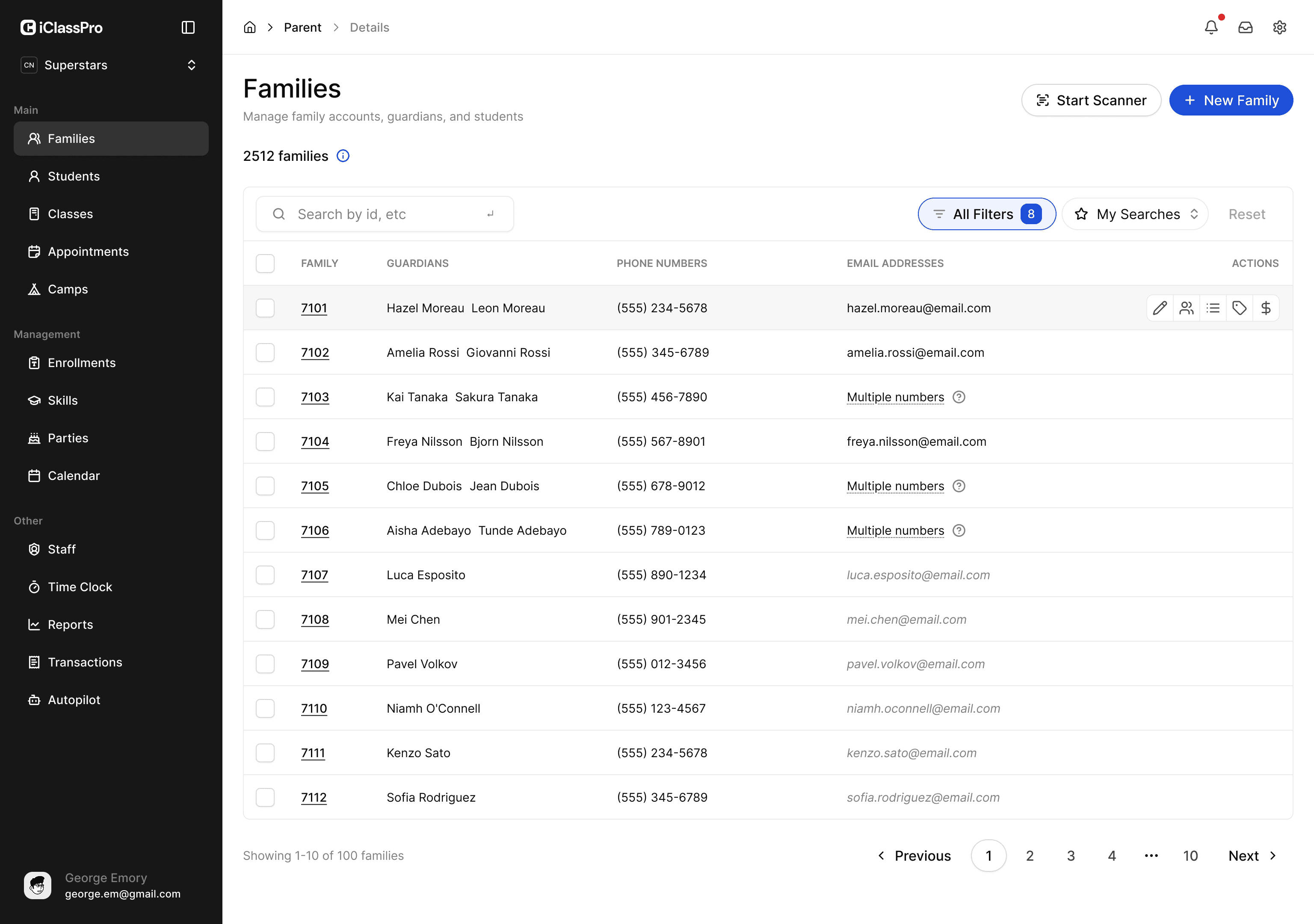This screenshot has width=1314, height=924.
Task: Open list icon for family 7101
Action: 1213,308
